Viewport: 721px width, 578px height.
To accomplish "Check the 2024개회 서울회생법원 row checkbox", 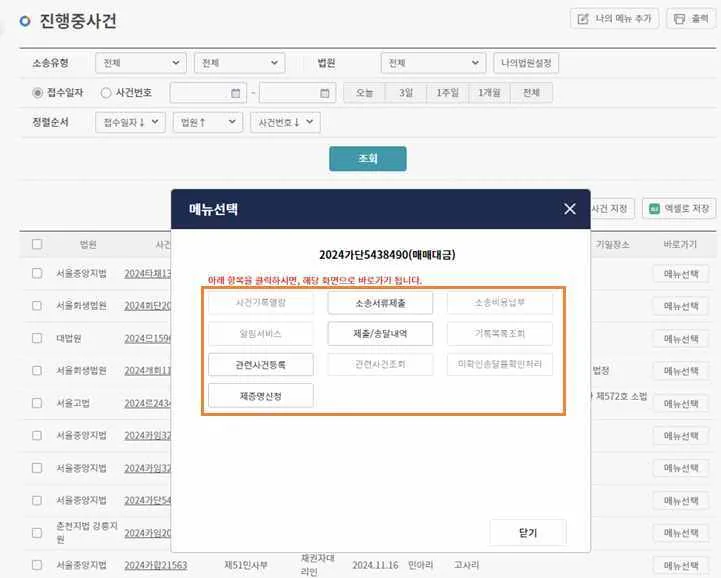I will (37, 371).
